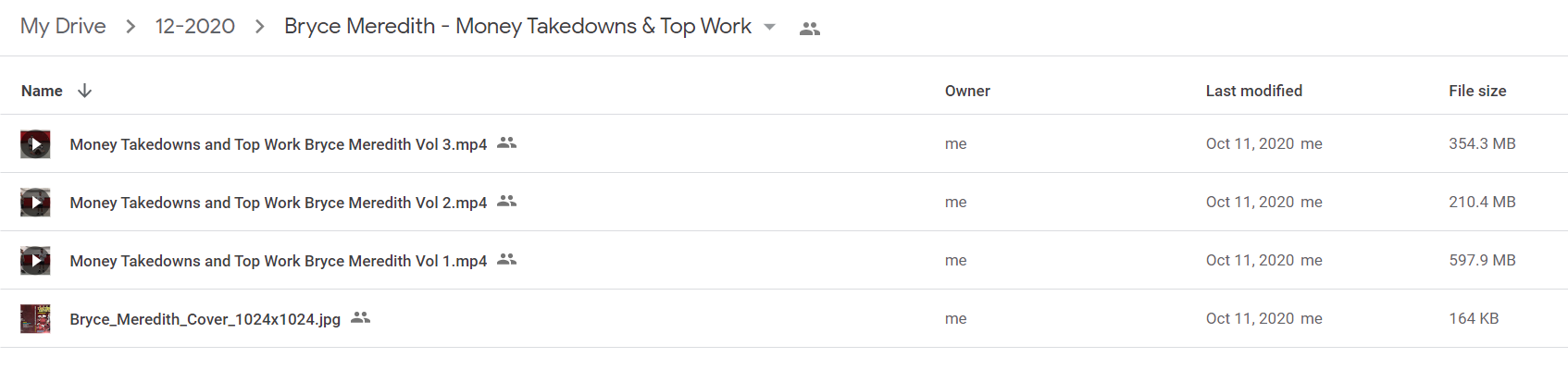Click the shared icon beside Vol 3.mp4

[x=506, y=142]
